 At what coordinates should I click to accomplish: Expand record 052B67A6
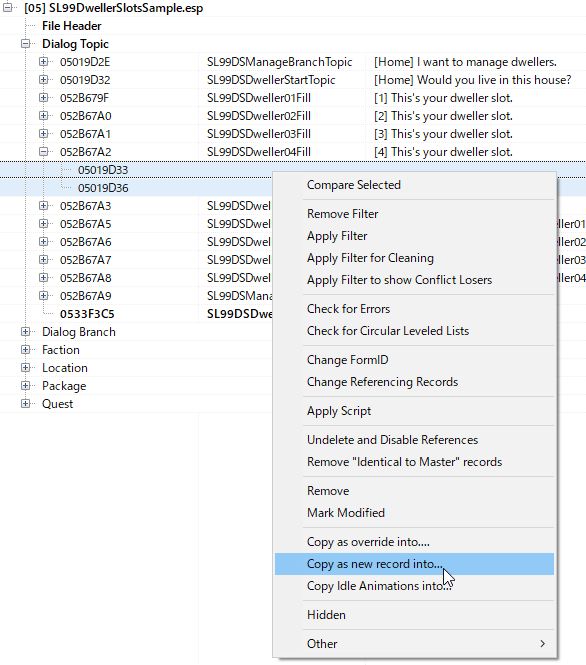[x=43, y=242]
